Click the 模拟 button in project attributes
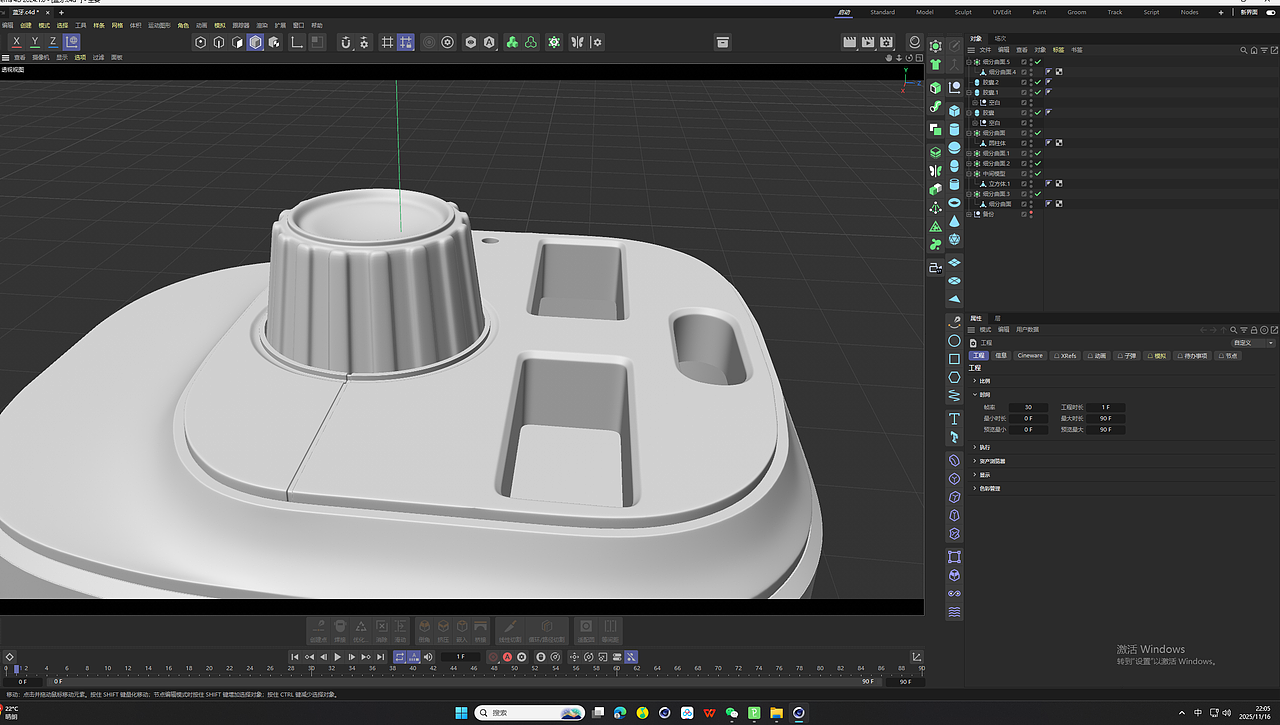The image size is (1280, 725). (x=1157, y=356)
